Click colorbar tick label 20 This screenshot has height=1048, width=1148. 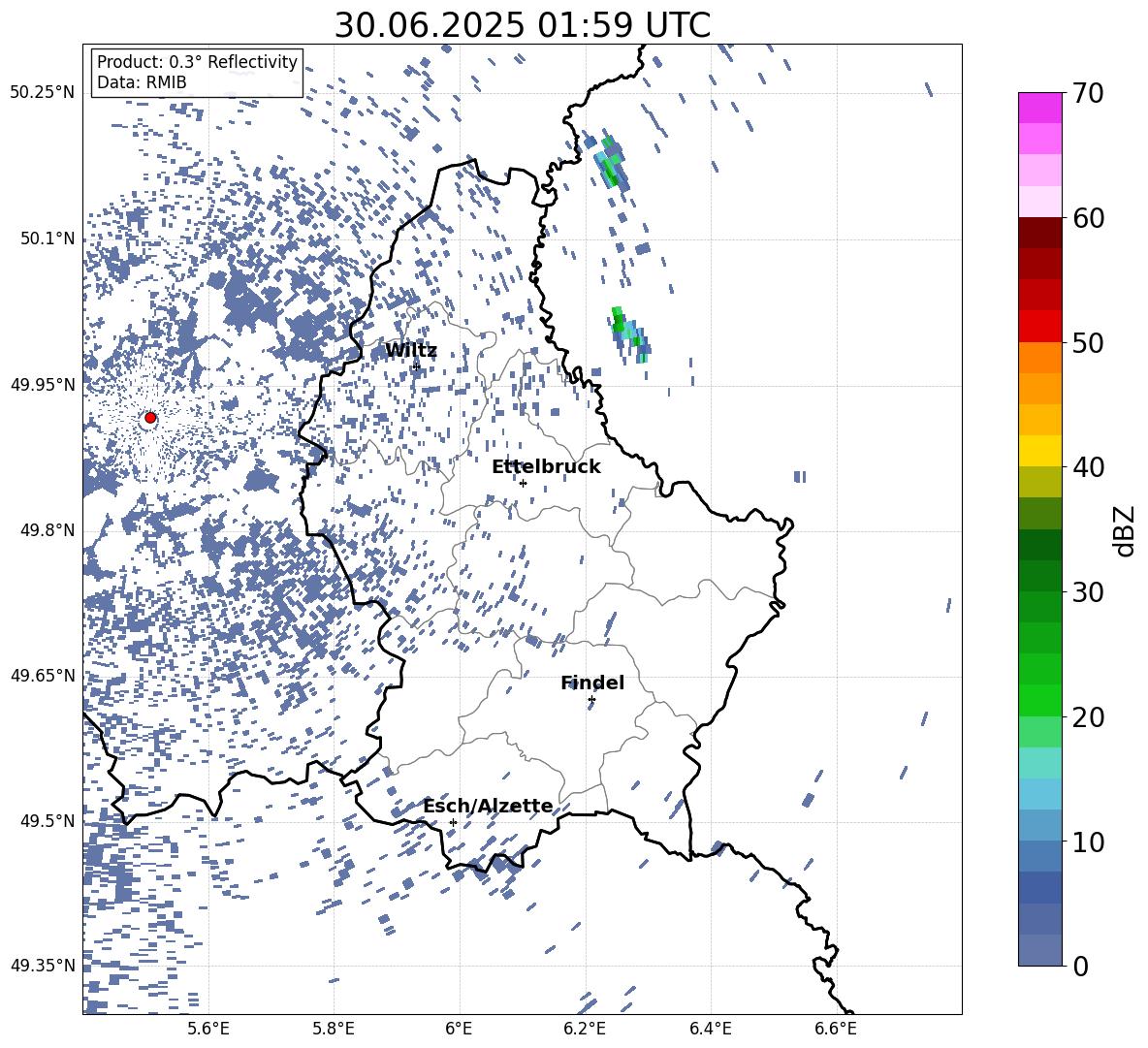(x=1088, y=717)
